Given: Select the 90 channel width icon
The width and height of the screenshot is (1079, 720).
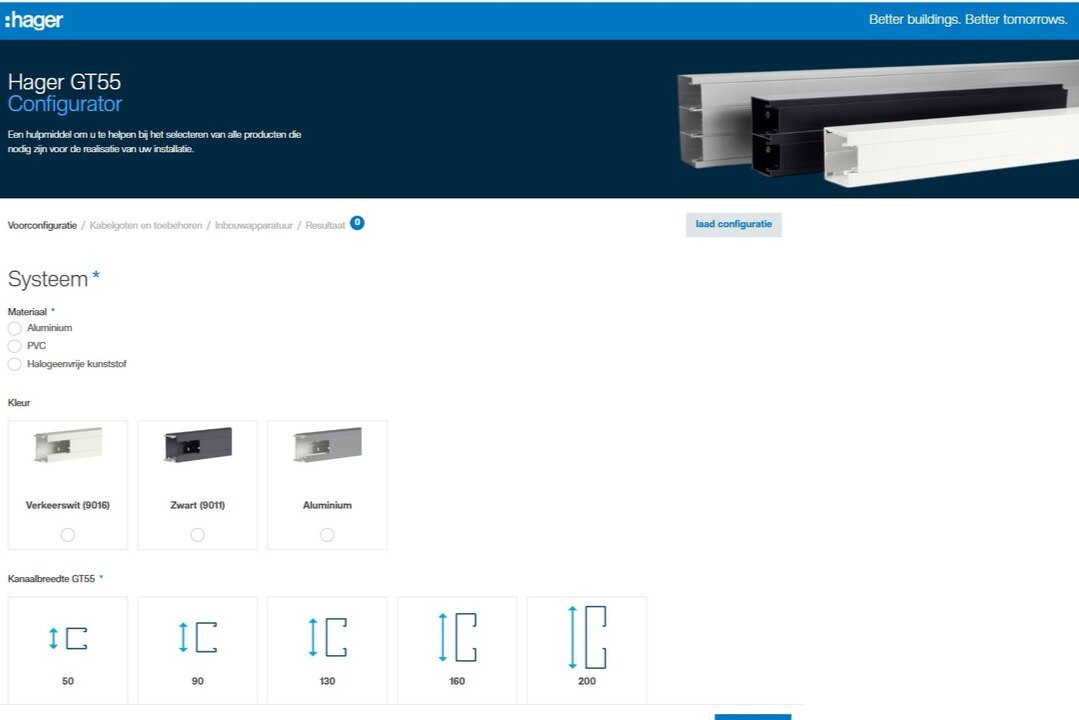Looking at the screenshot, I should coord(197,637).
